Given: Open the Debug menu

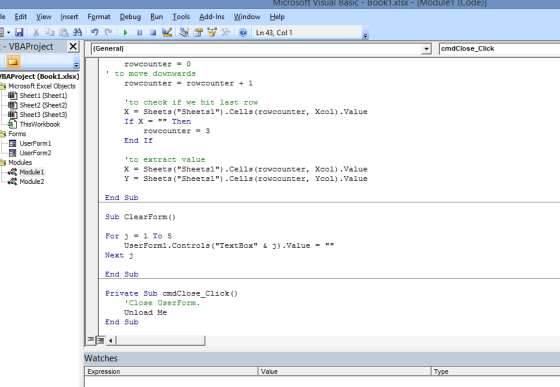Looking at the screenshot, I should tap(130, 17).
